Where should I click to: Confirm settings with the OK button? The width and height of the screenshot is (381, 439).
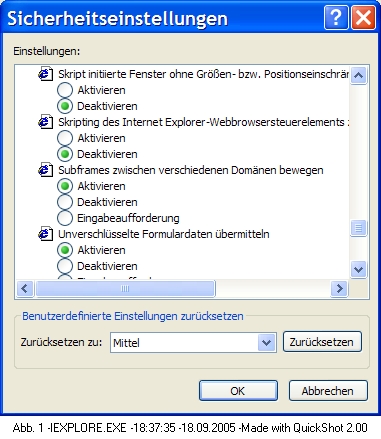pos(238,391)
